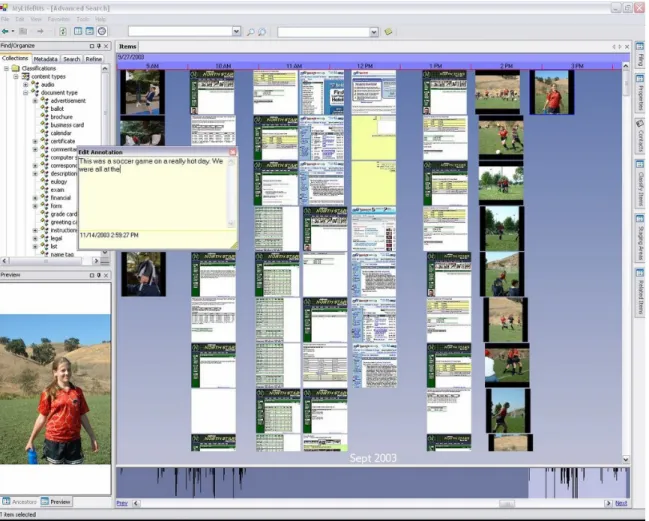This screenshot has height=521, width=649.
Task: Select the calendar tree item
Action: pyautogui.click(x=61, y=133)
